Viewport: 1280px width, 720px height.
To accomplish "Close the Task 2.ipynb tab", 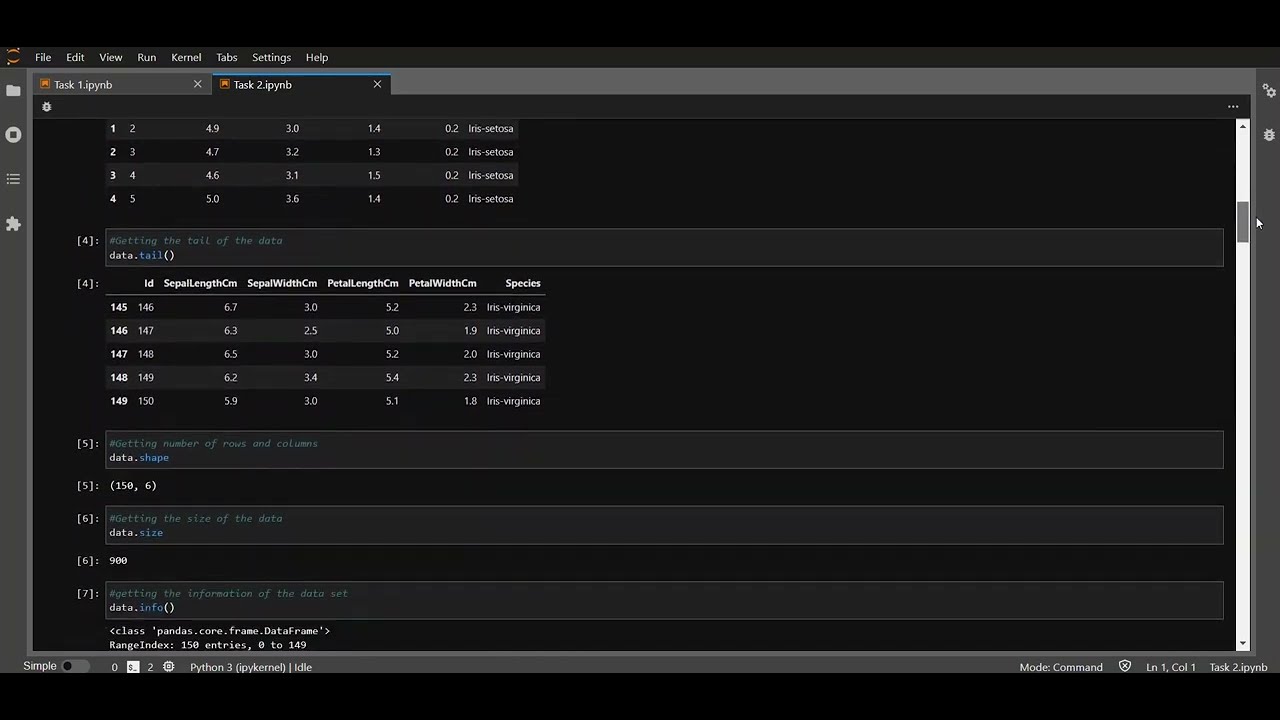I will (377, 85).
